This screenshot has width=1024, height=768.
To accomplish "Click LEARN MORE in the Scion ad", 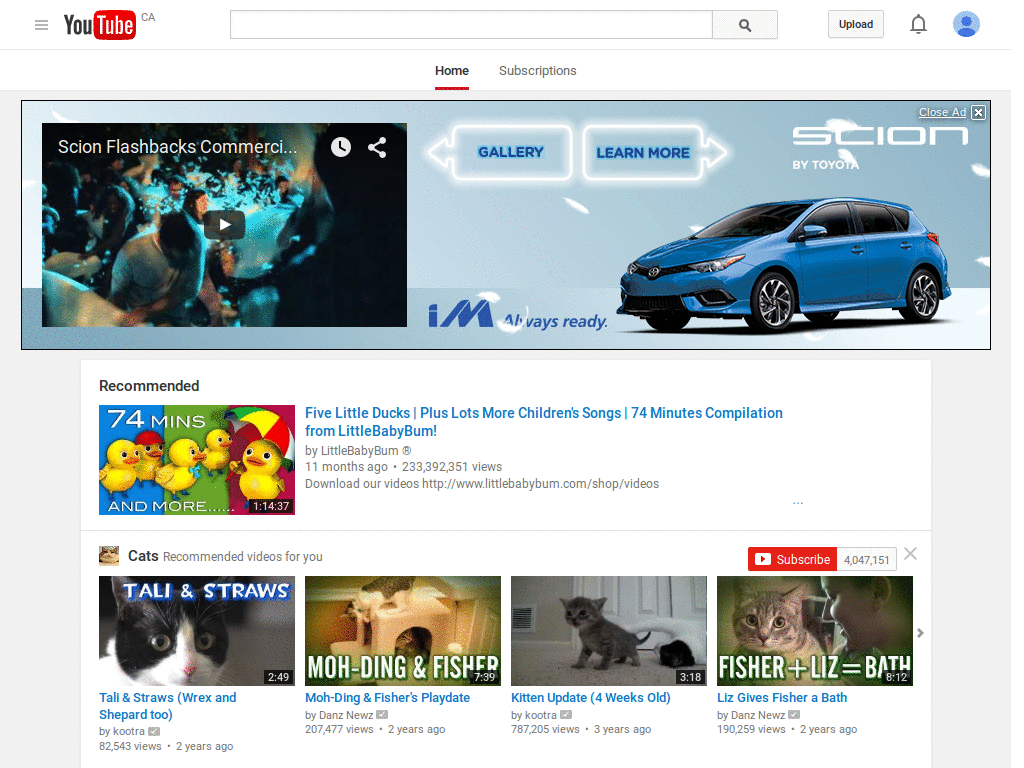I will click(x=643, y=152).
